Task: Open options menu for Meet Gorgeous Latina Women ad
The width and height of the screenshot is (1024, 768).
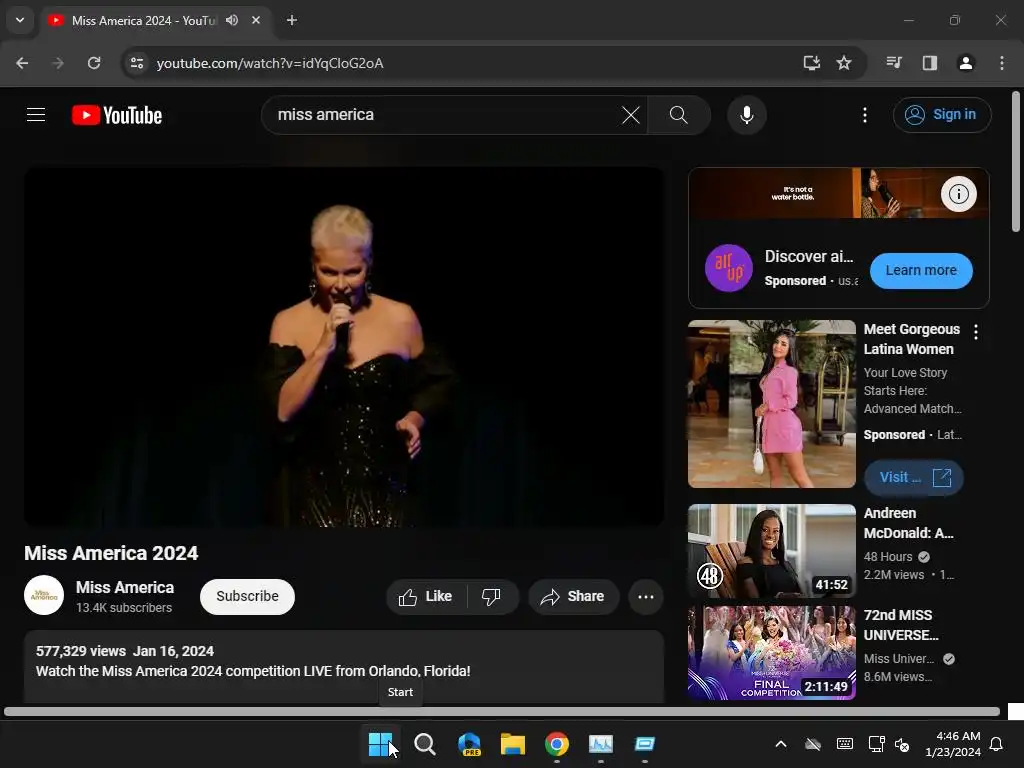Action: [976, 332]
